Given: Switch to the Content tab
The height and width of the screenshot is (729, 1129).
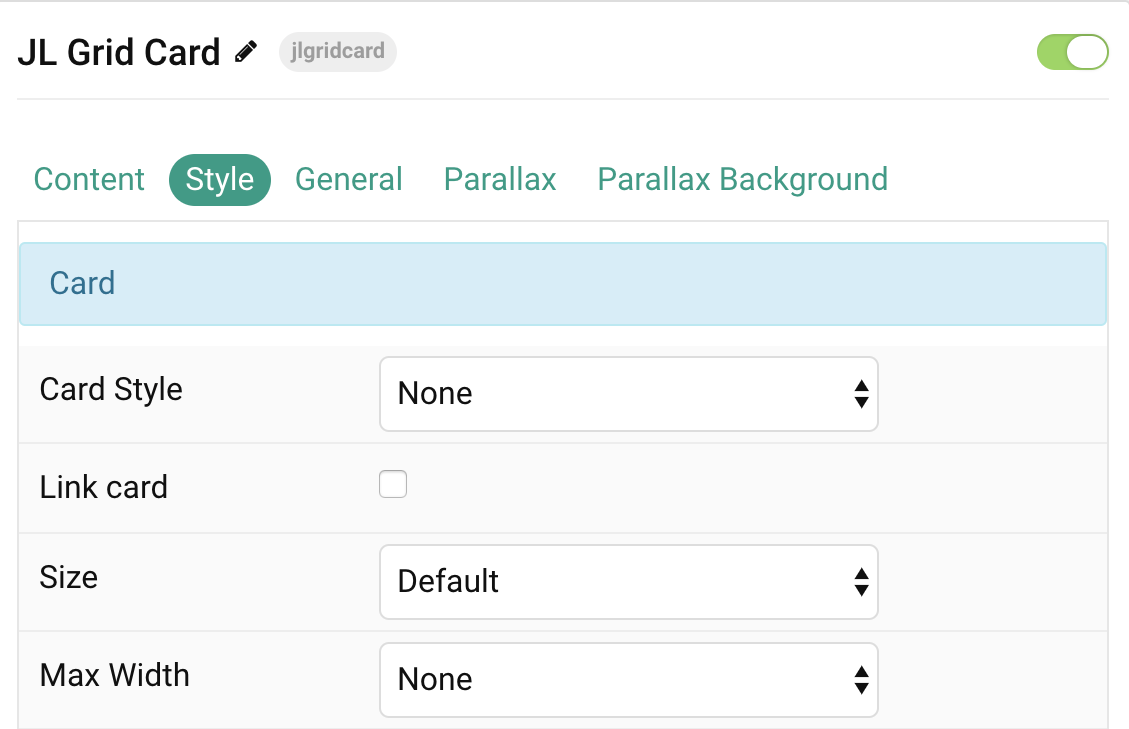Looking at the screenshot, I should 88,179.
